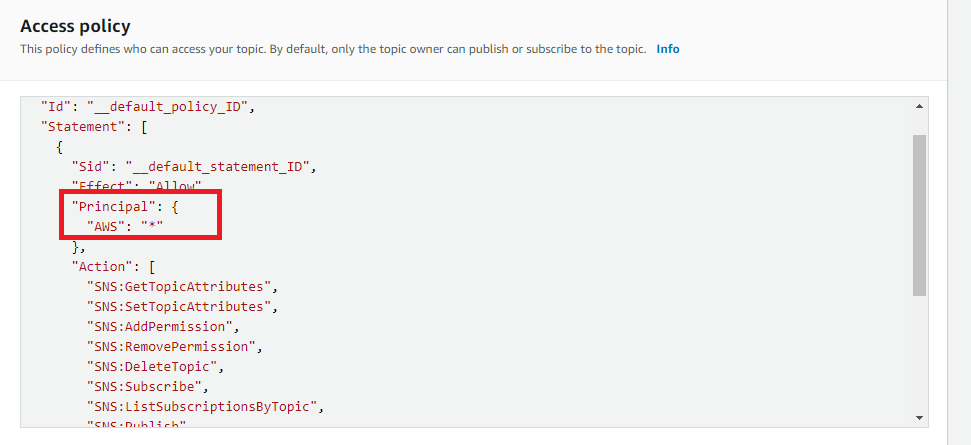Click the scroll down arrow of policy editor
This screenshot has width=971, height=445.
click(918, 418)
